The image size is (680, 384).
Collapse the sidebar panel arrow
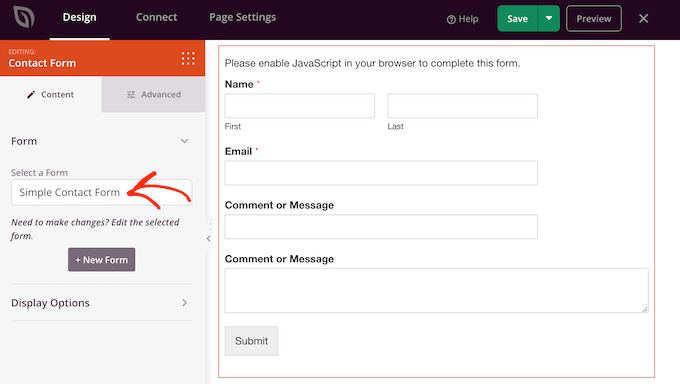pos(209,238)
